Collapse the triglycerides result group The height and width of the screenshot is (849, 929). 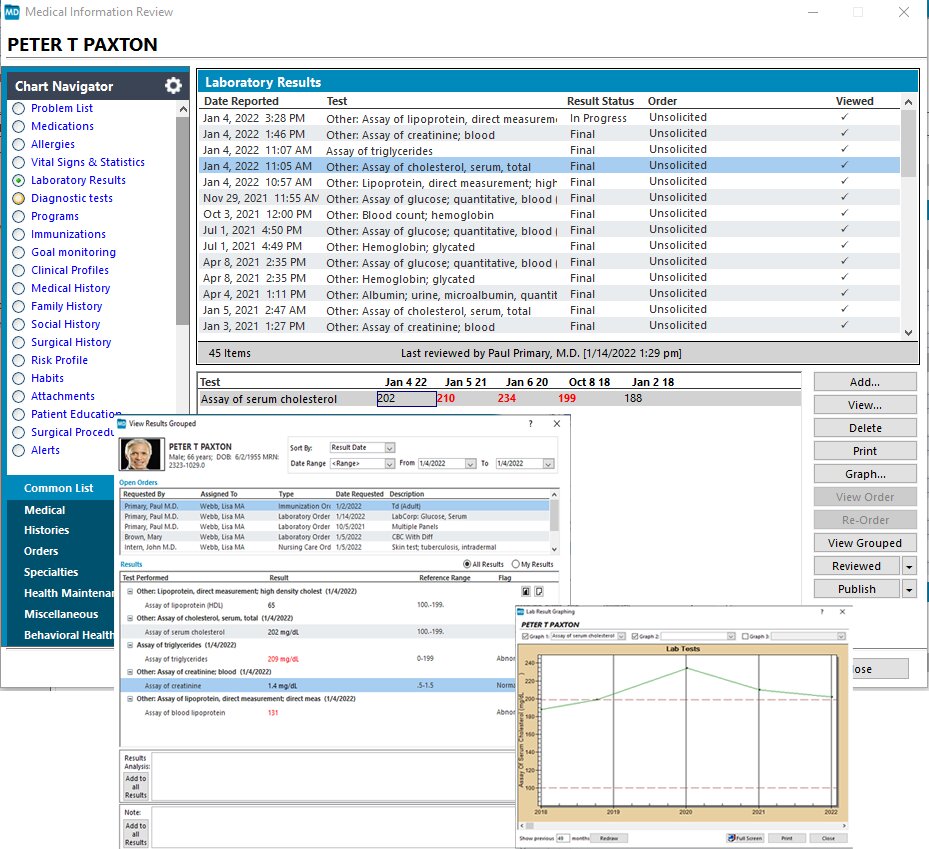tap(127, 645)
